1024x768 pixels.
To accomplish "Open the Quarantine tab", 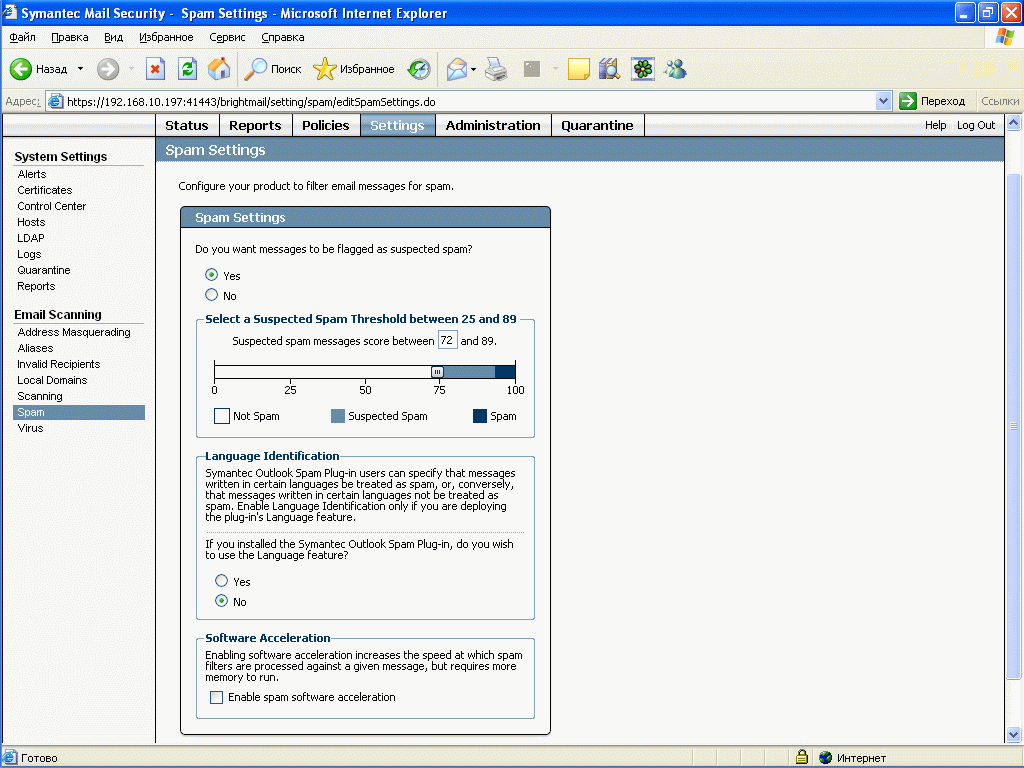I will point(598,125).
